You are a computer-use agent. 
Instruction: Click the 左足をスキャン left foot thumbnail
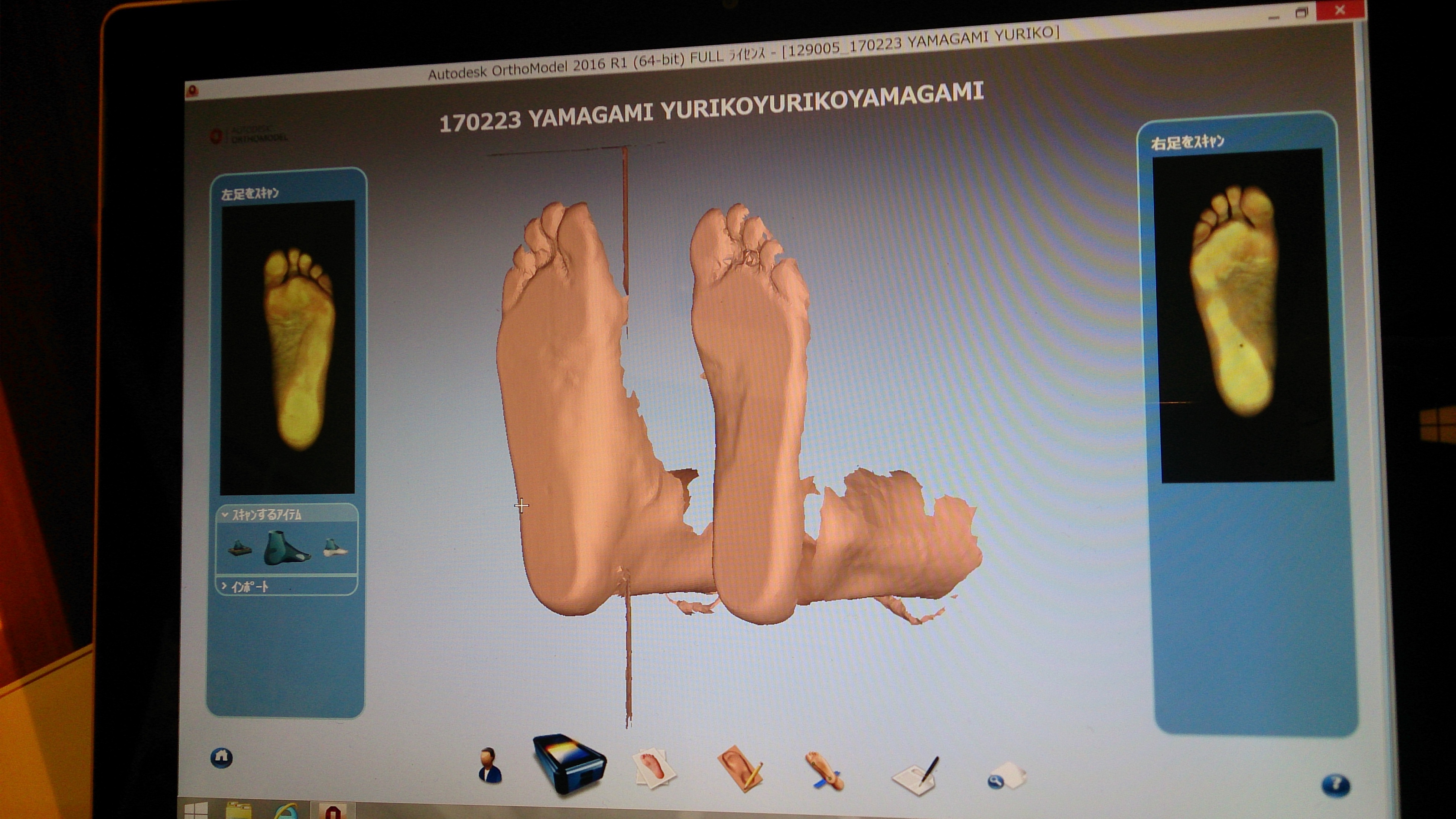[x=287, y=347]
